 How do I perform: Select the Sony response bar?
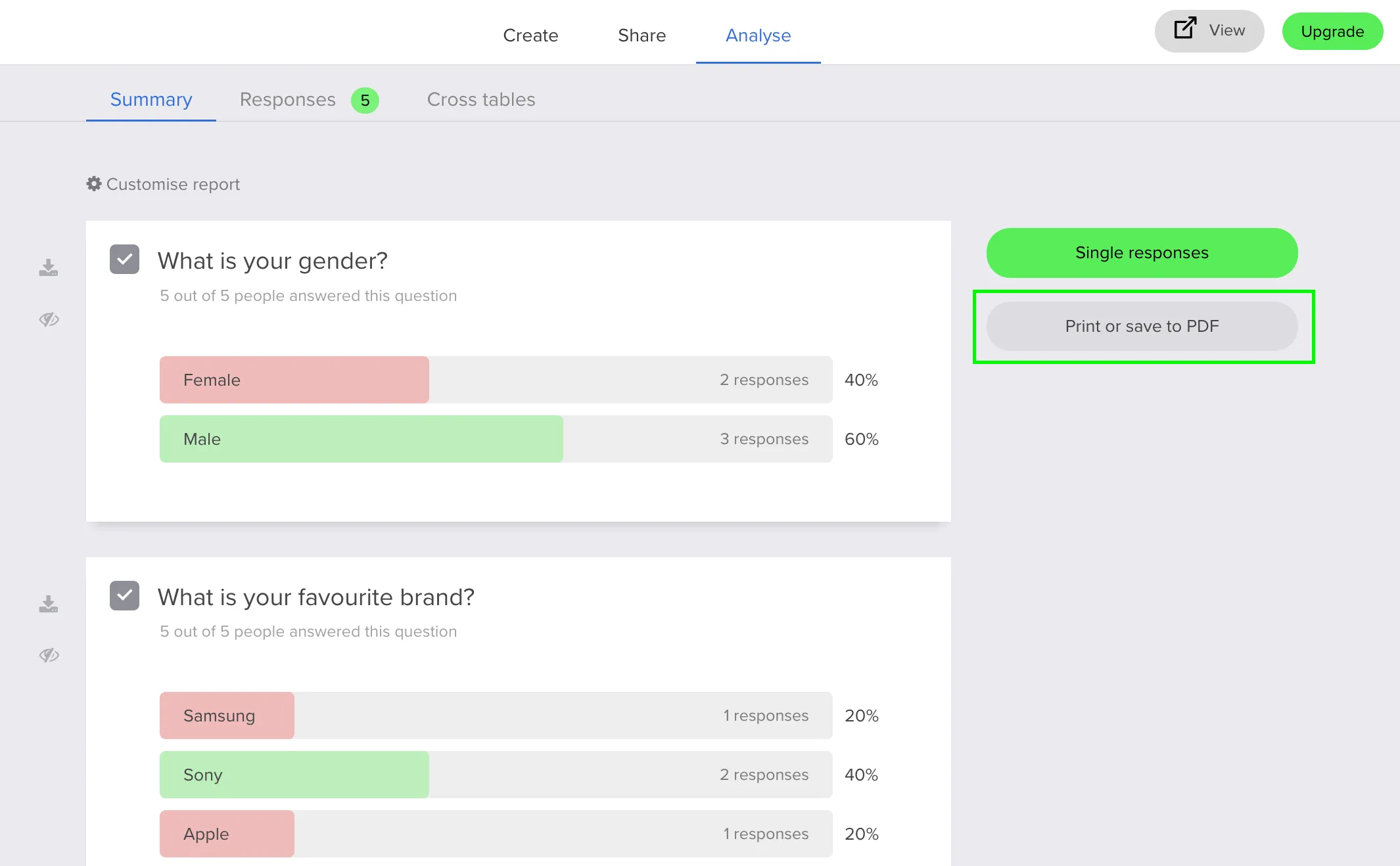coord(294,775)
